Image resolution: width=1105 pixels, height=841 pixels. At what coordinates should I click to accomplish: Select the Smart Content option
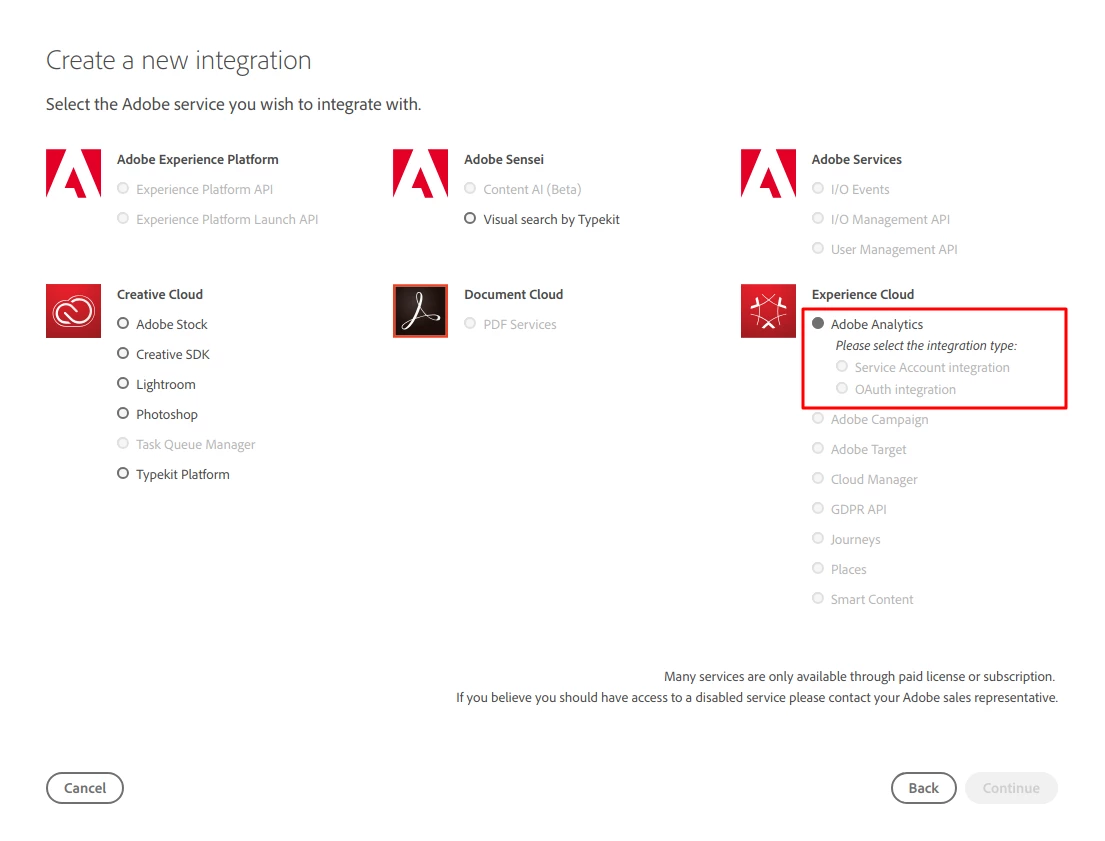click(x=817, y=598)
